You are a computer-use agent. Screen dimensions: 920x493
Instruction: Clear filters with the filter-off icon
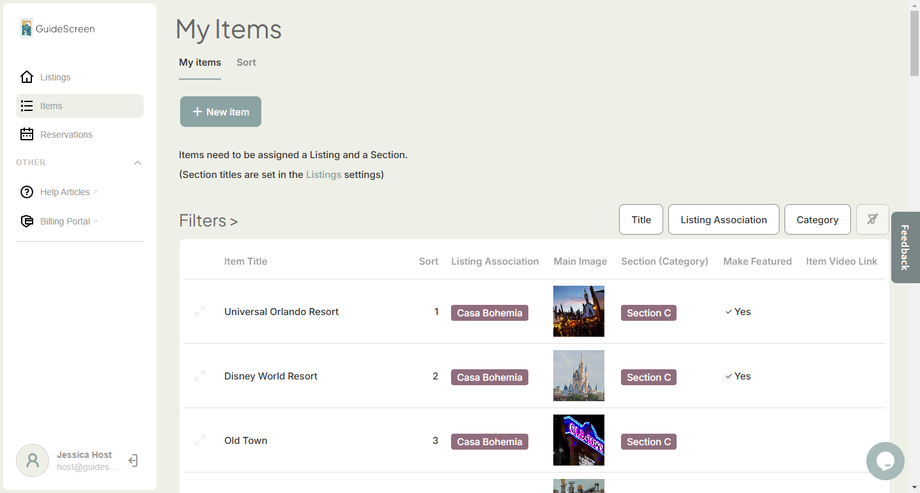[872, 220]
